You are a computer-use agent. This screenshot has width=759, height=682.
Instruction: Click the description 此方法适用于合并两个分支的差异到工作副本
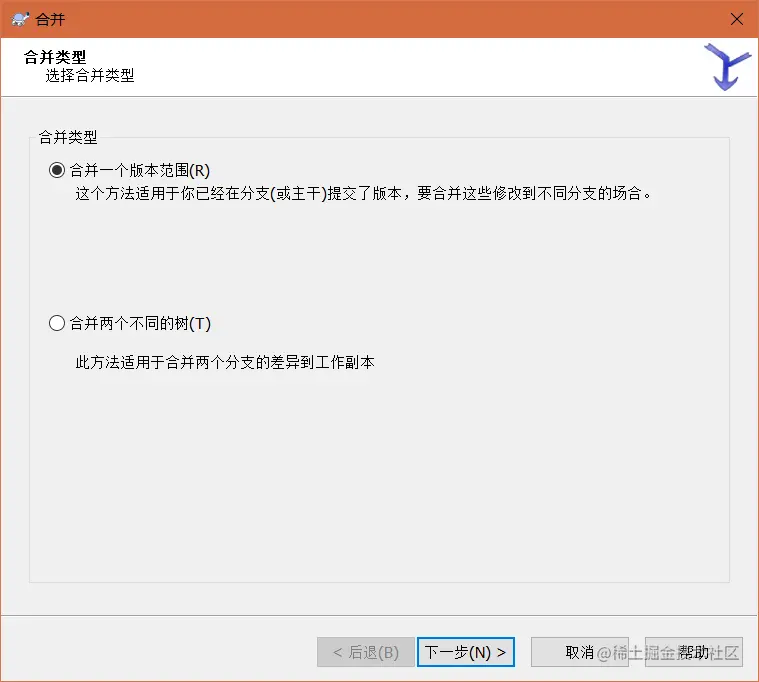(225, 362)
